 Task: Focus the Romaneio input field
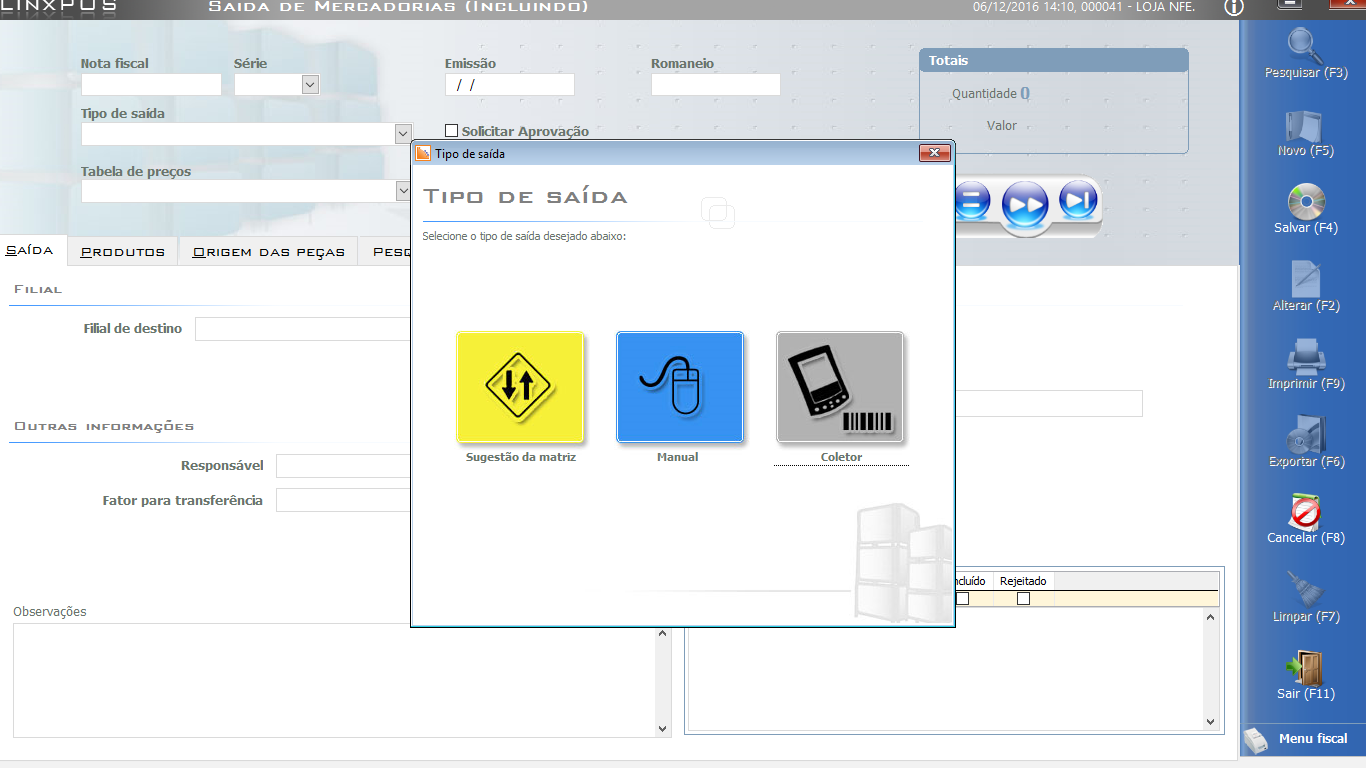tap(716, 85)
